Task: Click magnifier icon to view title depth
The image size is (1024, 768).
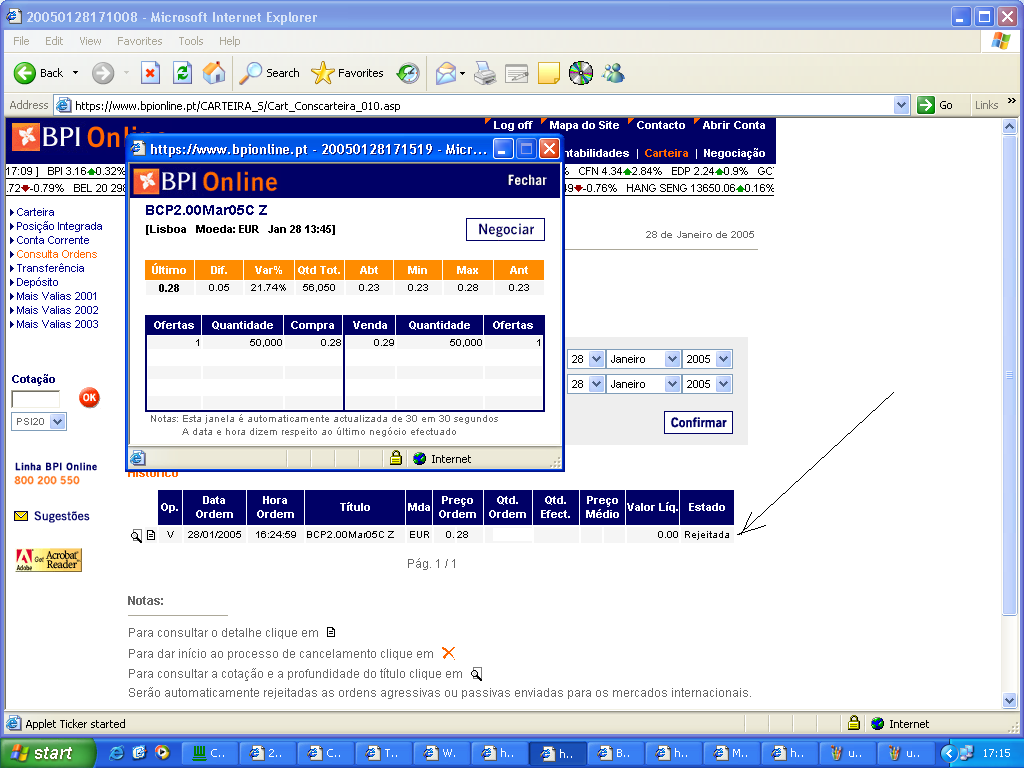Action: click(136, 535)
